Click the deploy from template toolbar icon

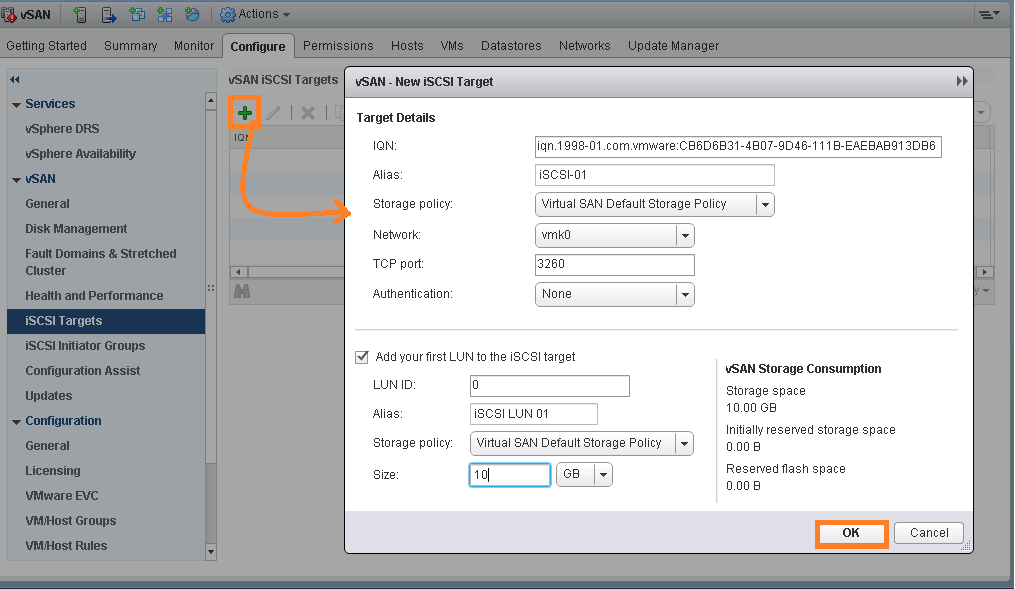[x=109, y=14]
